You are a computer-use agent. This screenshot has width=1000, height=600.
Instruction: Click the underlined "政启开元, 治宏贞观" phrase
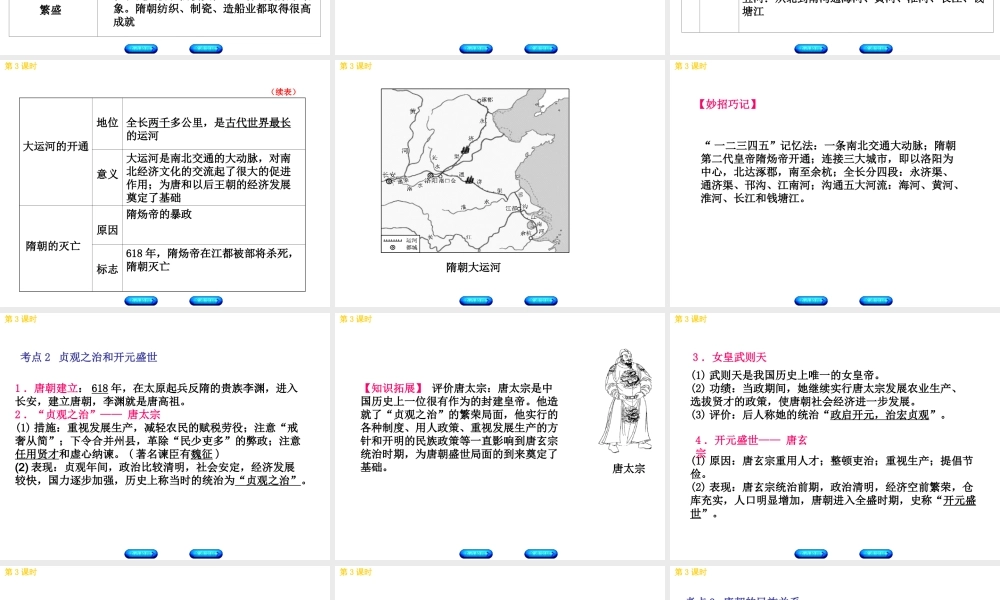coord(879,415)
